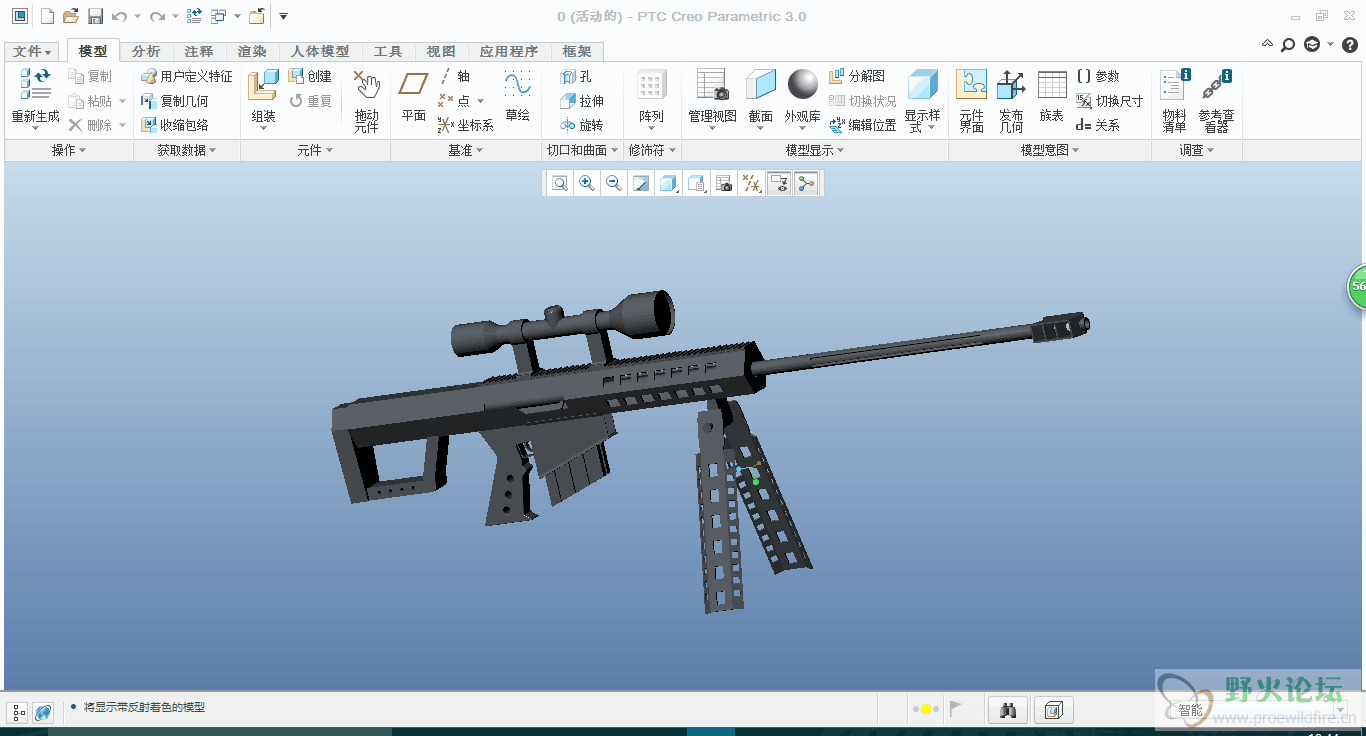
Task: Expand the 模型意图 group dropdown
Action: [1050, 150]
